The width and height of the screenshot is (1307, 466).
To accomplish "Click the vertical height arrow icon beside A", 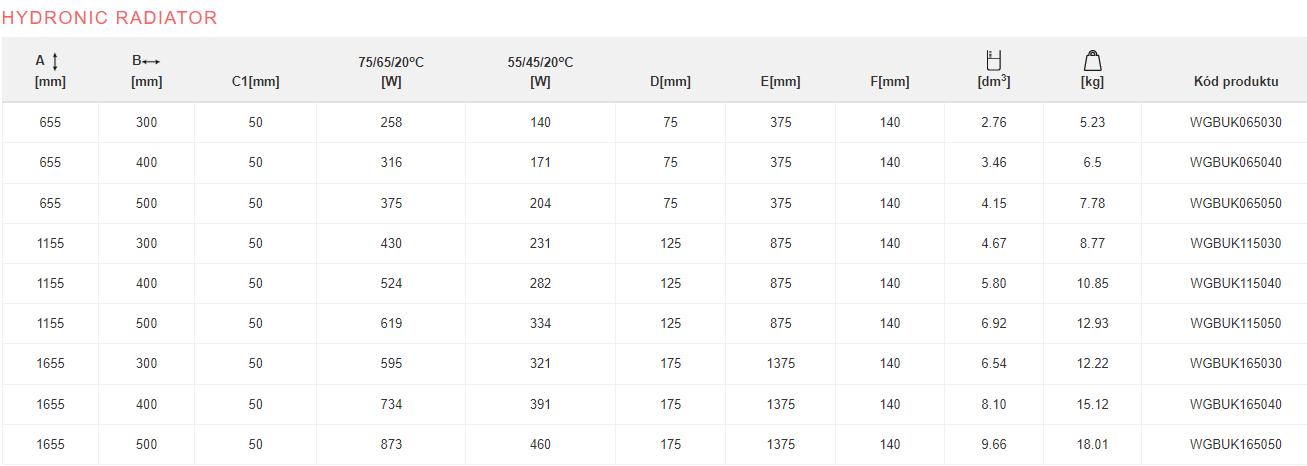I will [x=55, y=62].
